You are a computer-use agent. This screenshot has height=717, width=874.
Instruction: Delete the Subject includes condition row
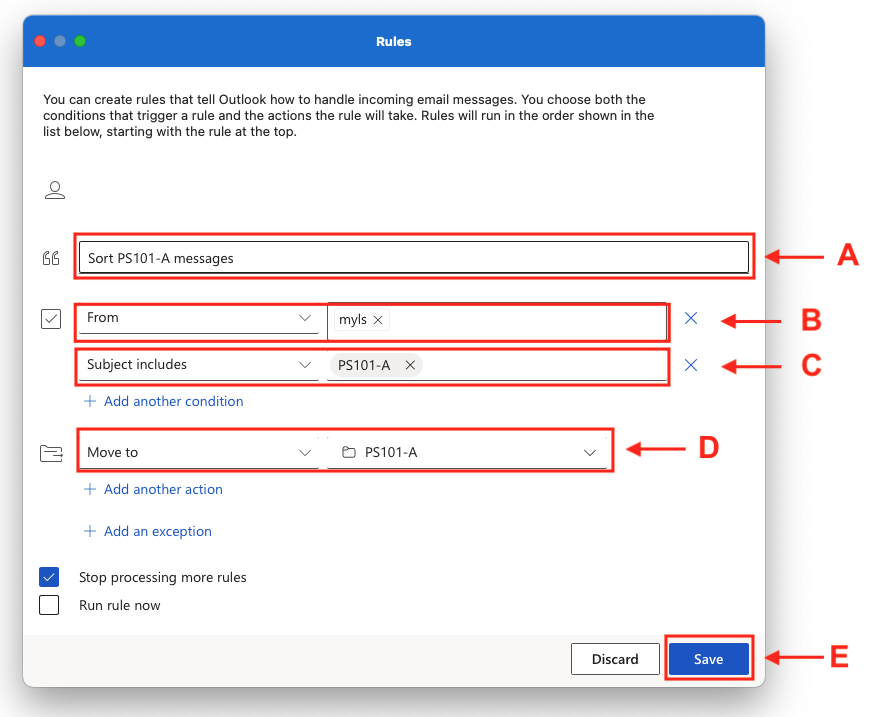[691, 365]
